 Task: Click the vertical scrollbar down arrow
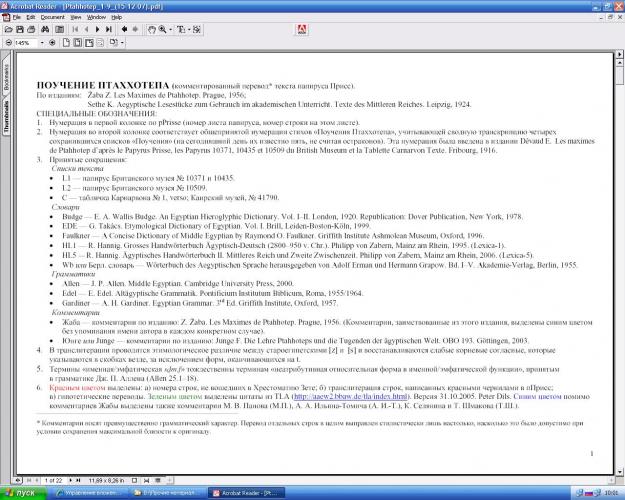click(619, 474)
